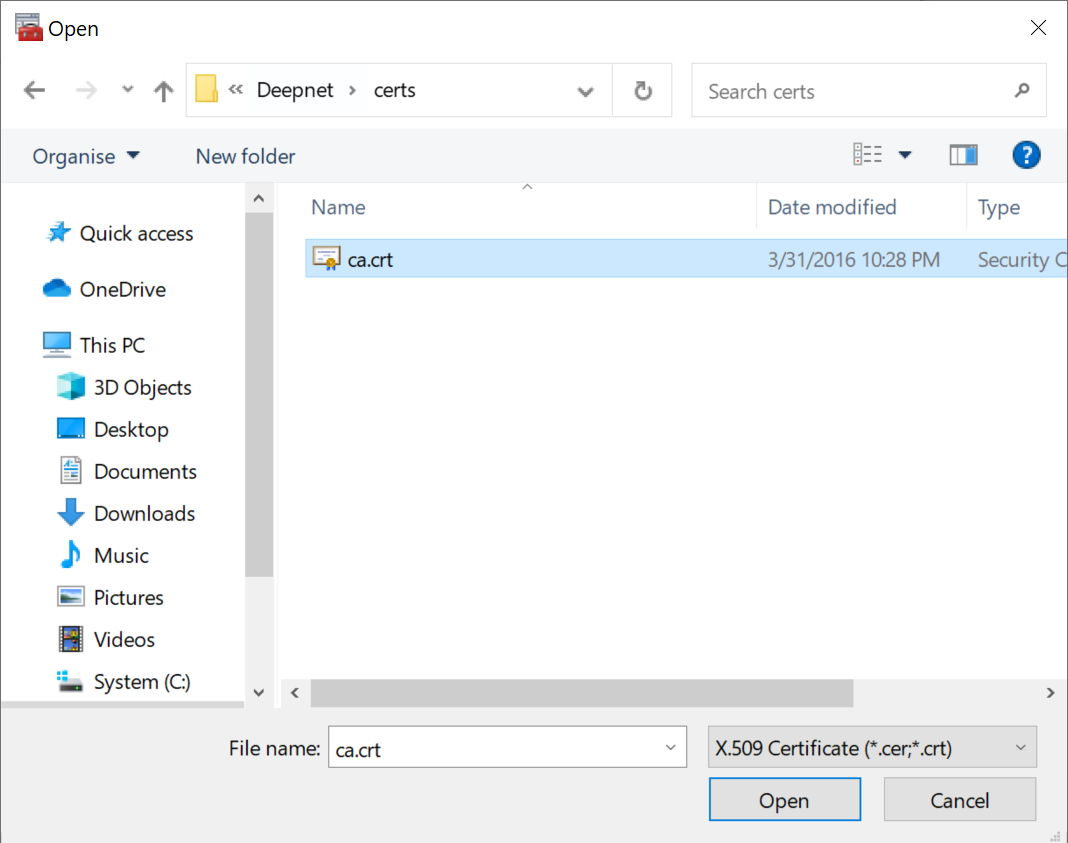1068x843 pixels.
Task: Toggle the preview pane icon
Action: pyautogui.click(x=963, y=155)
